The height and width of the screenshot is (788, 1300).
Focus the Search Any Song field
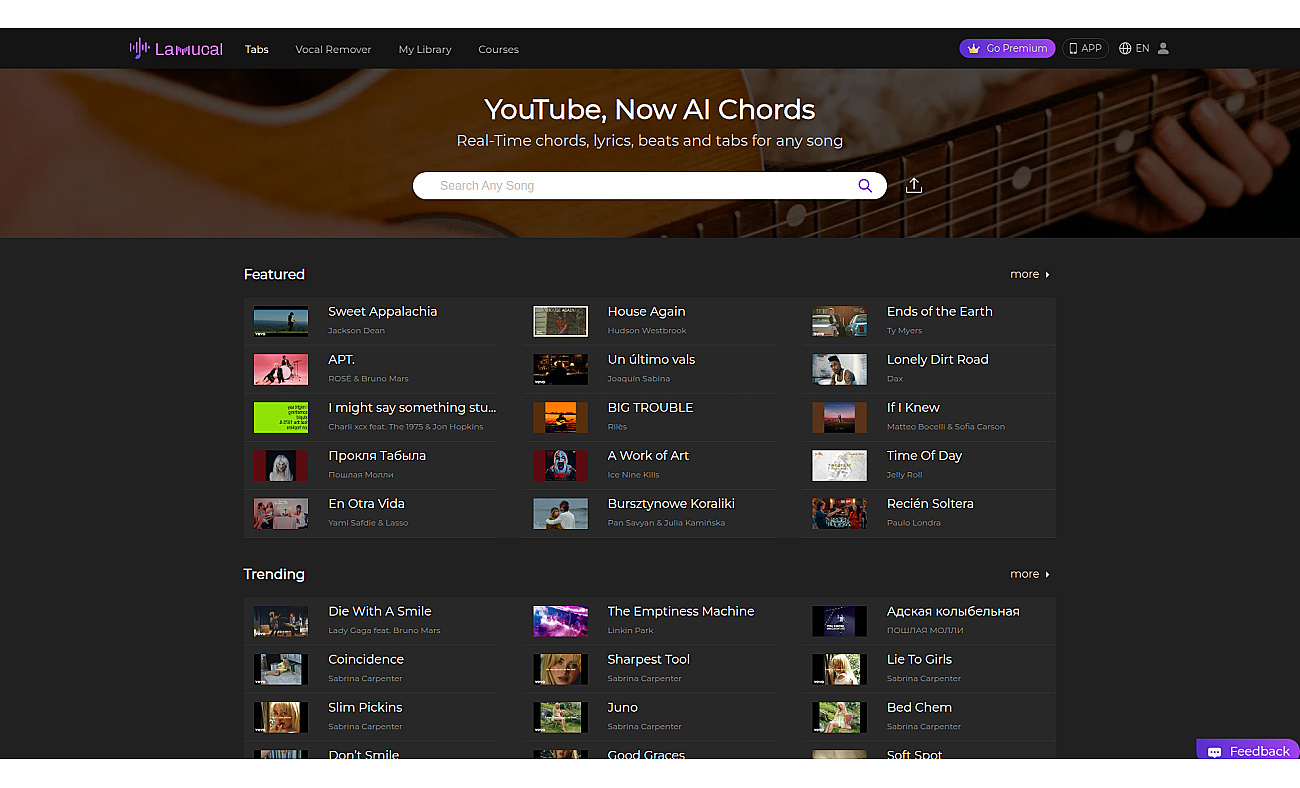coord(650,186)
